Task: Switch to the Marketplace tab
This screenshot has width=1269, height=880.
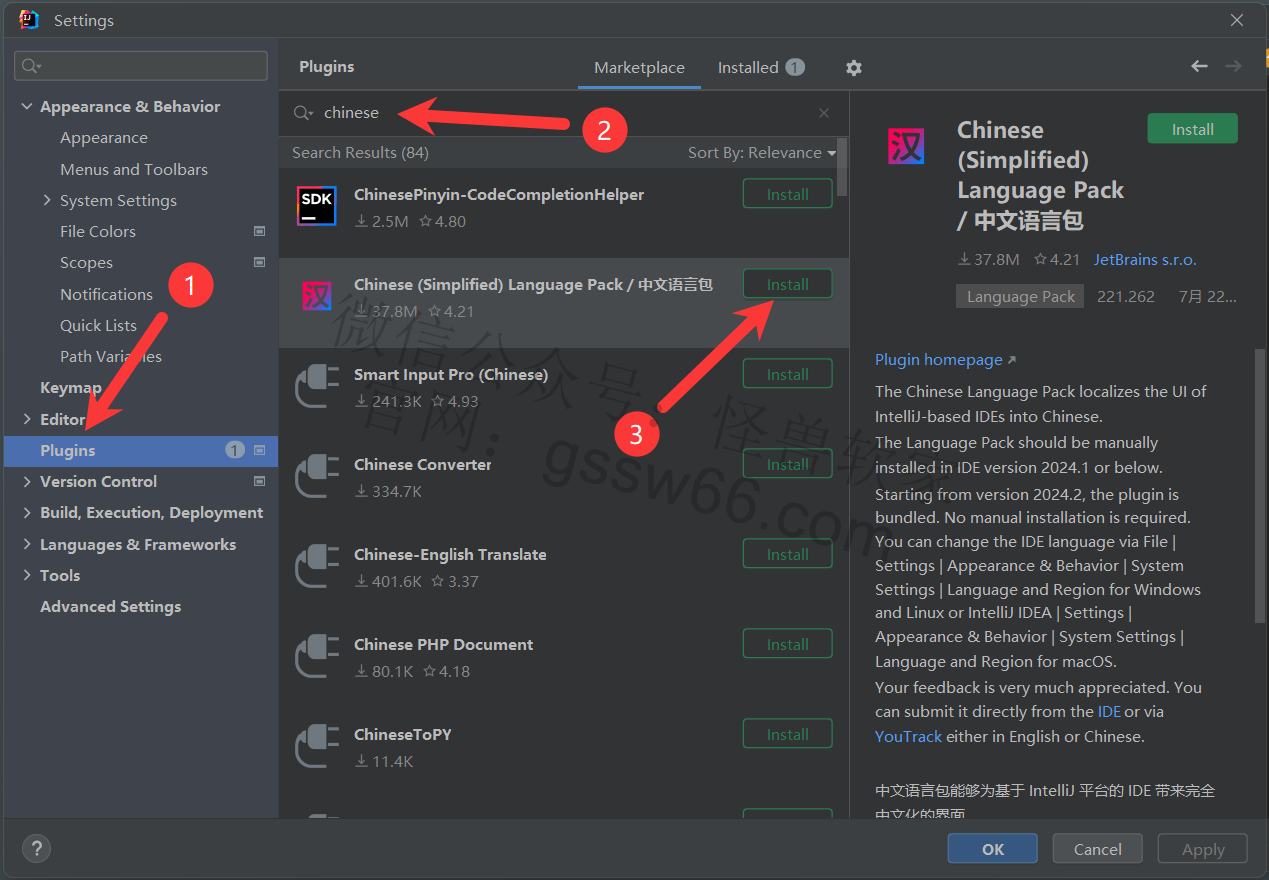Action: tap(639, 67)
